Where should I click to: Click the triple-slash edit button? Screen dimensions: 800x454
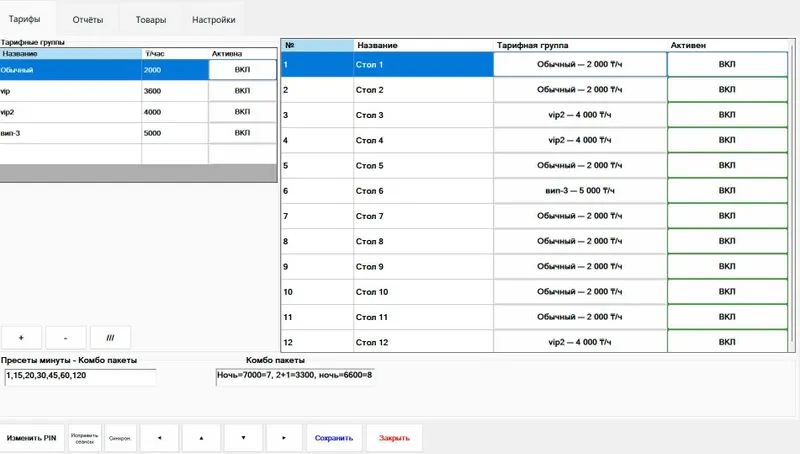tap(110, 338)
